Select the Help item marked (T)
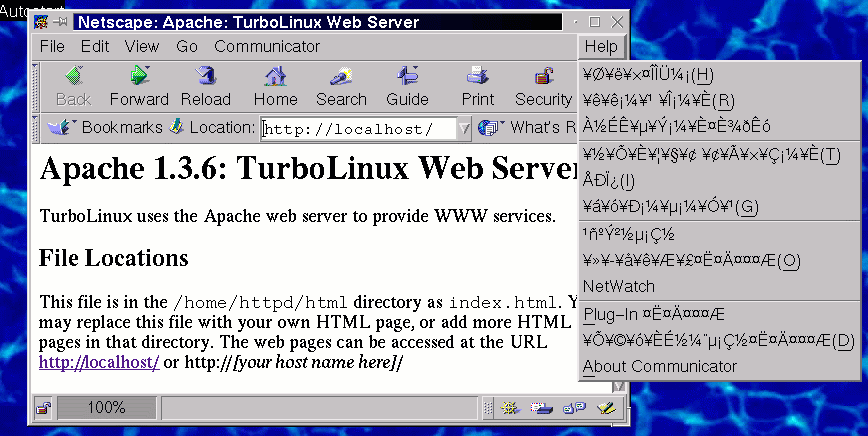868x436 pixels. (x=719, y=155)
